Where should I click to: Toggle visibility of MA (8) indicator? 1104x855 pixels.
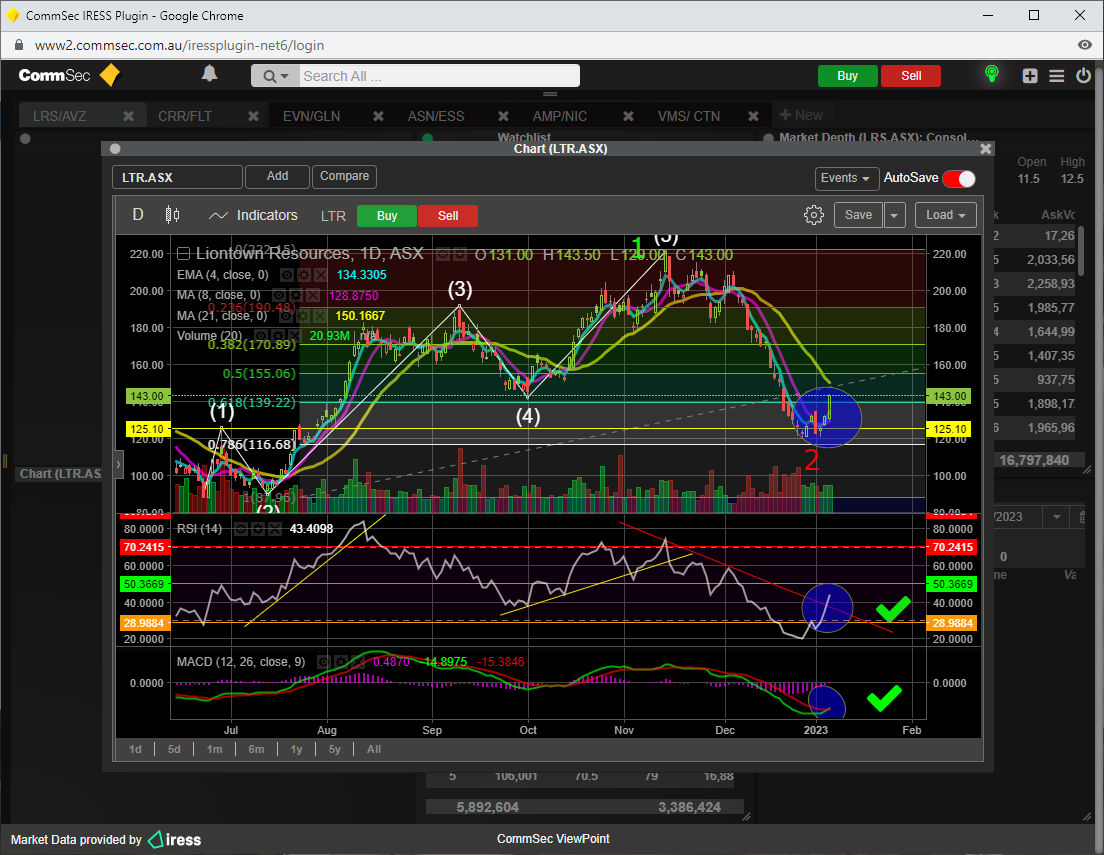coord(279,295)
